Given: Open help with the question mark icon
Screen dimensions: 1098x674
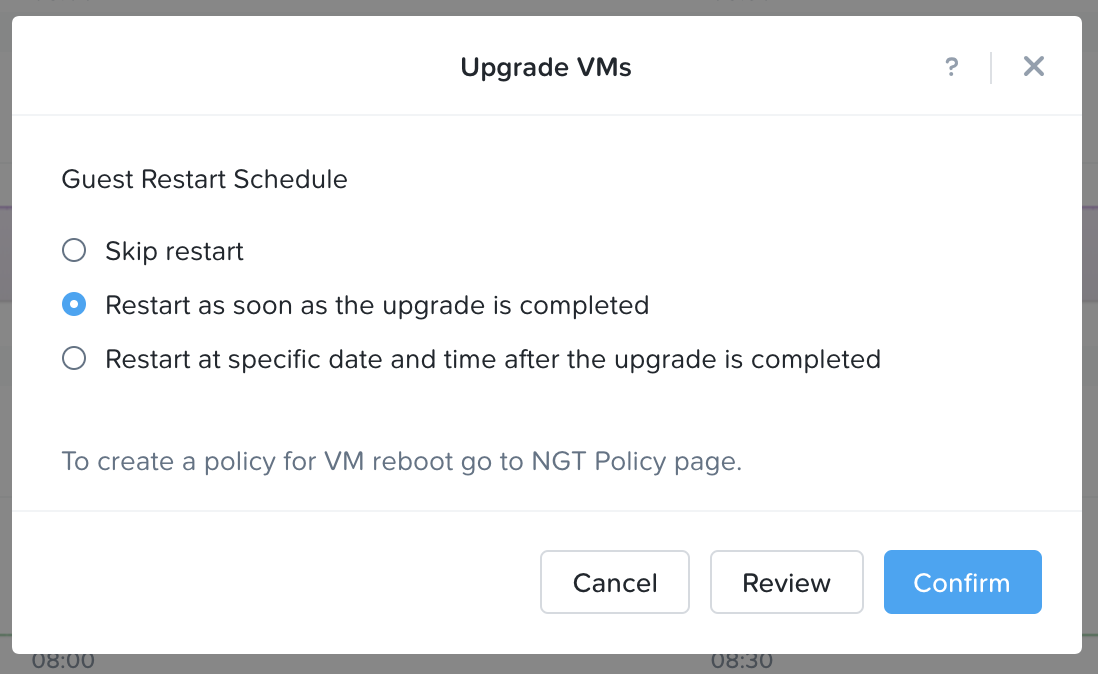Looking at the screenshot, I should pos(951,67).
